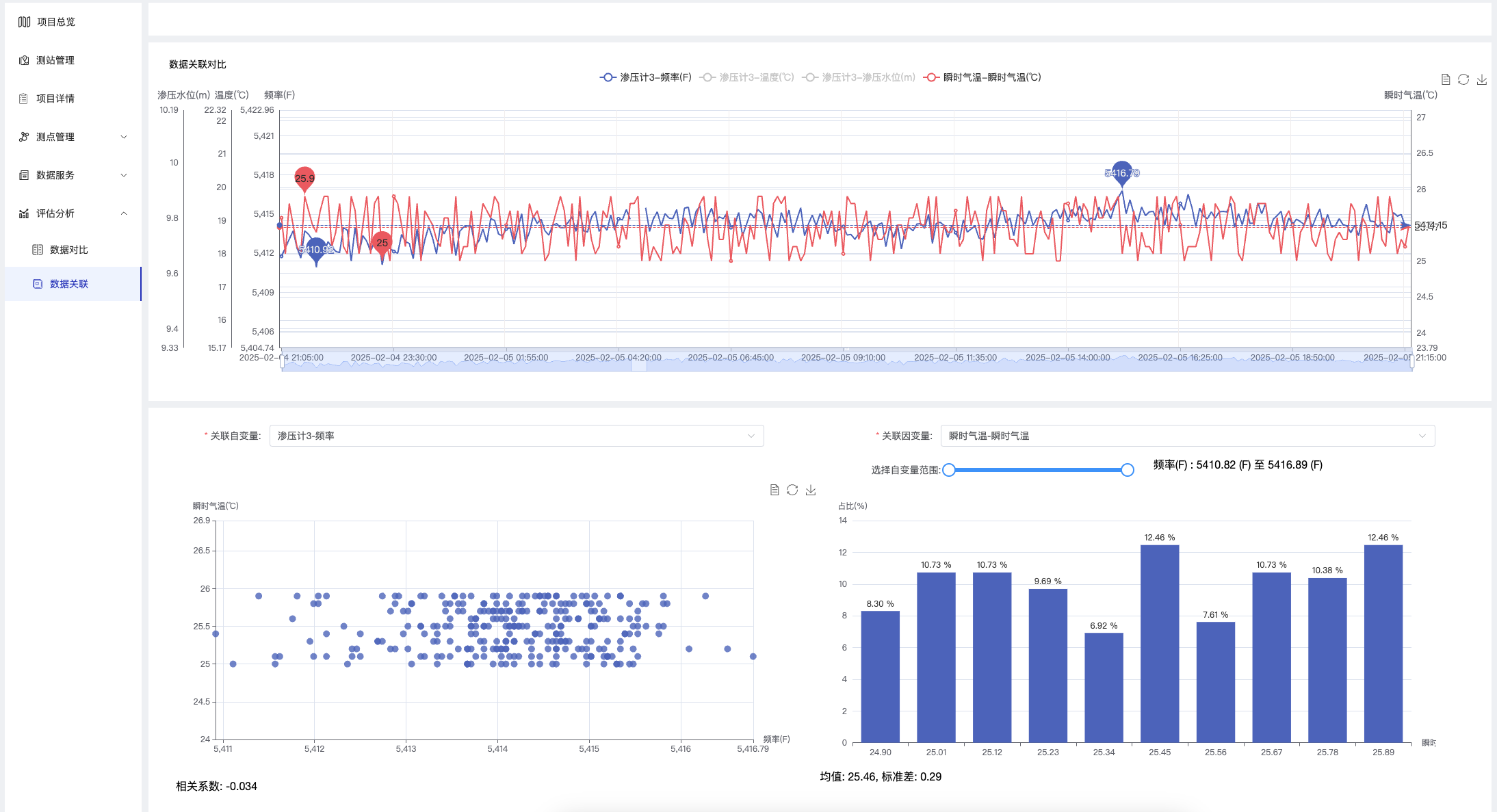The height and width of the screenshot is (812, 1497).
Task: Open 关联自变量 dropdown
Action: pos(517,436)
